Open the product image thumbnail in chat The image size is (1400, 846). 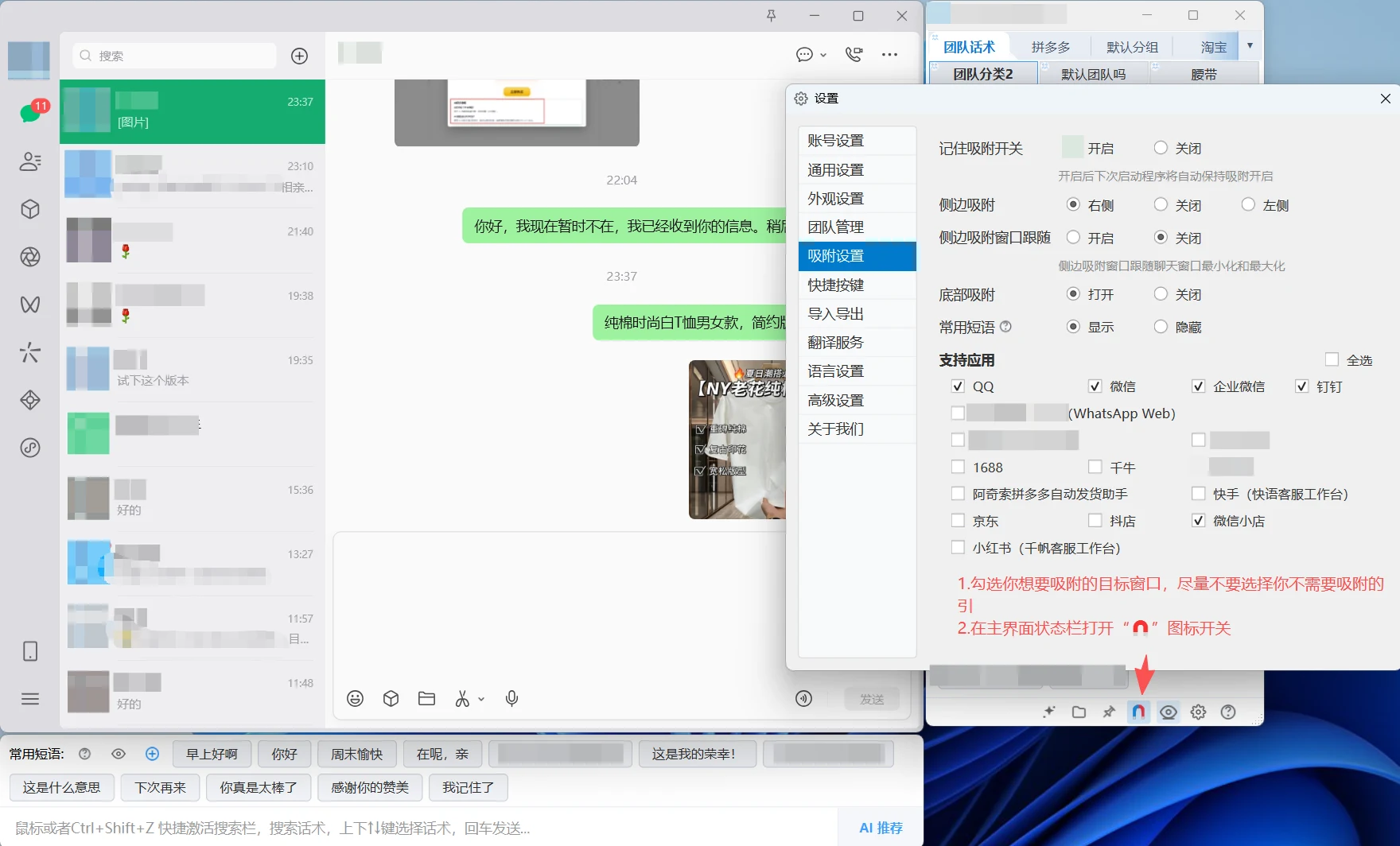pos(737,440)
